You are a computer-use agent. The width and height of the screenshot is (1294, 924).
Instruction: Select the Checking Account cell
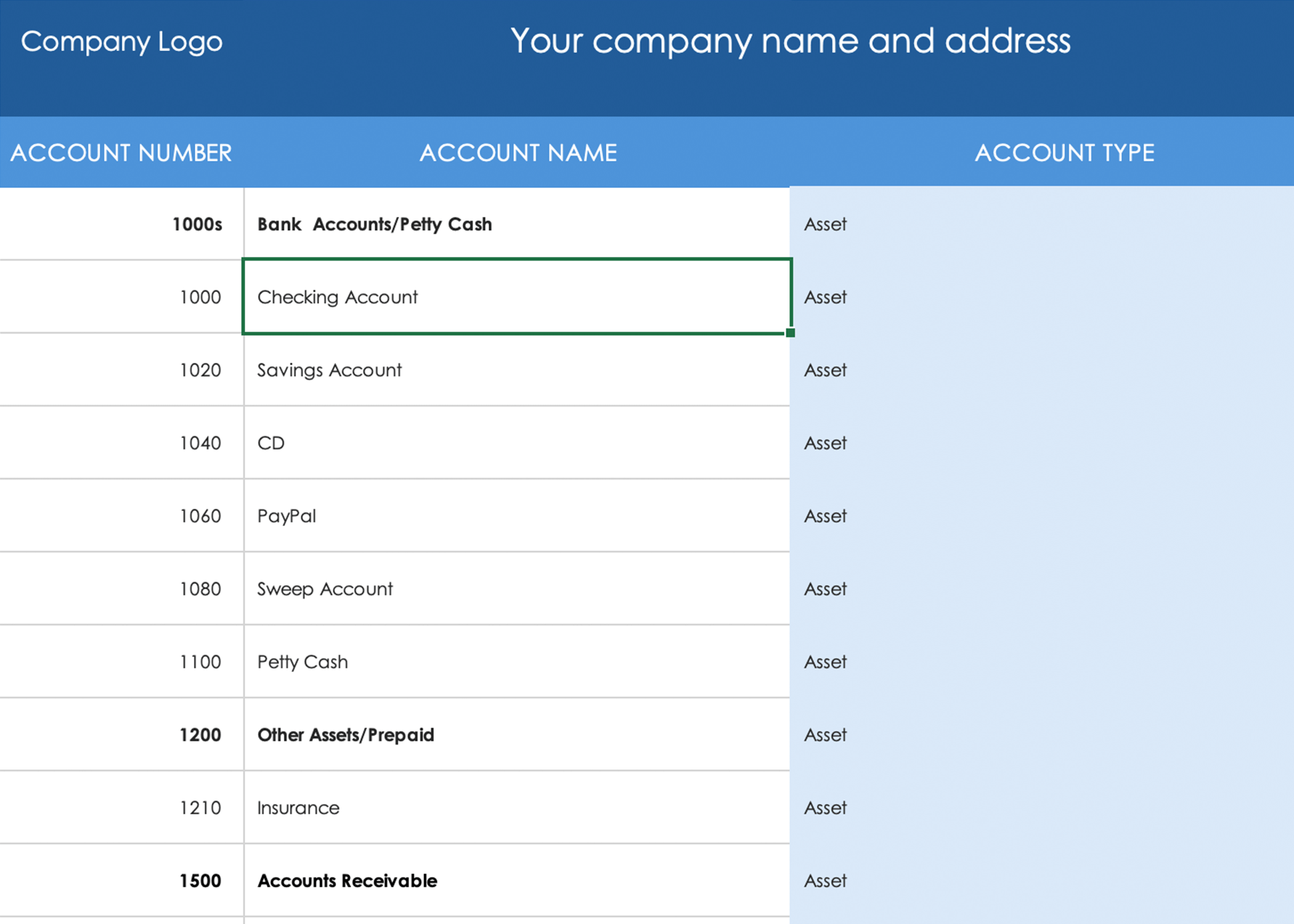[516, 297]
